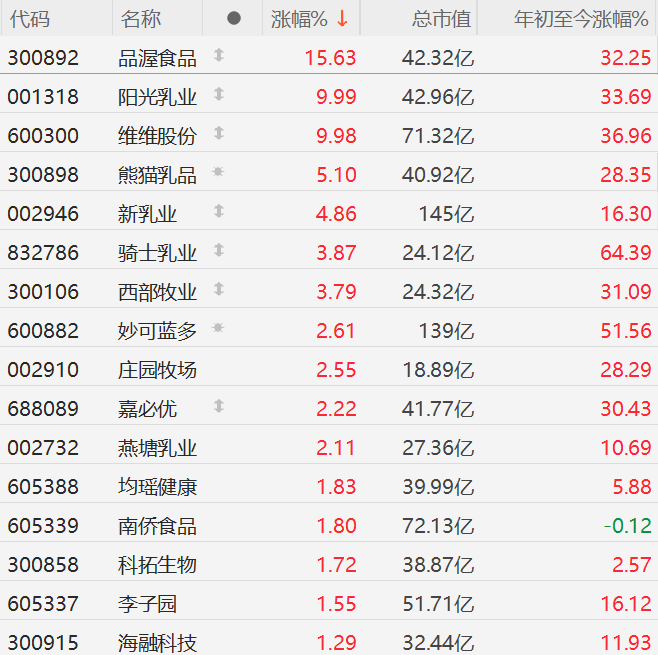Click the 9.99 gain value

pos(336,97)
